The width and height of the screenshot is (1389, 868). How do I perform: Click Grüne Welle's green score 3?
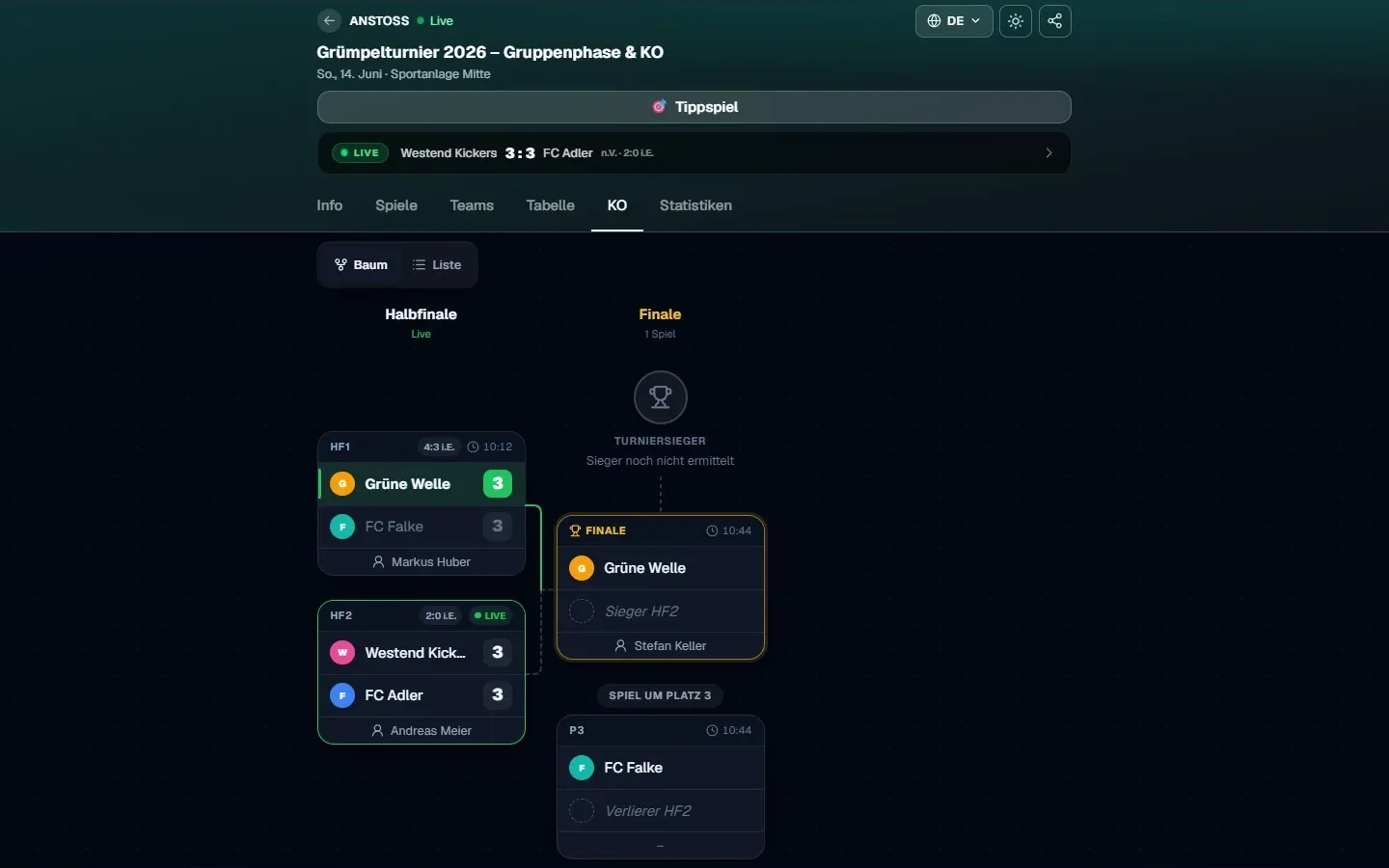[x=498, y=484]
